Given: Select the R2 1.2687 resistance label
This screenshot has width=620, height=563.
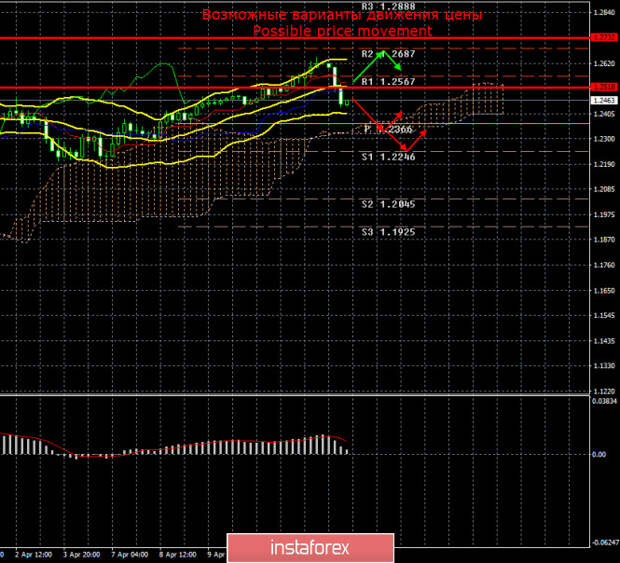Looking at the screenshot, I should (387, 54).
